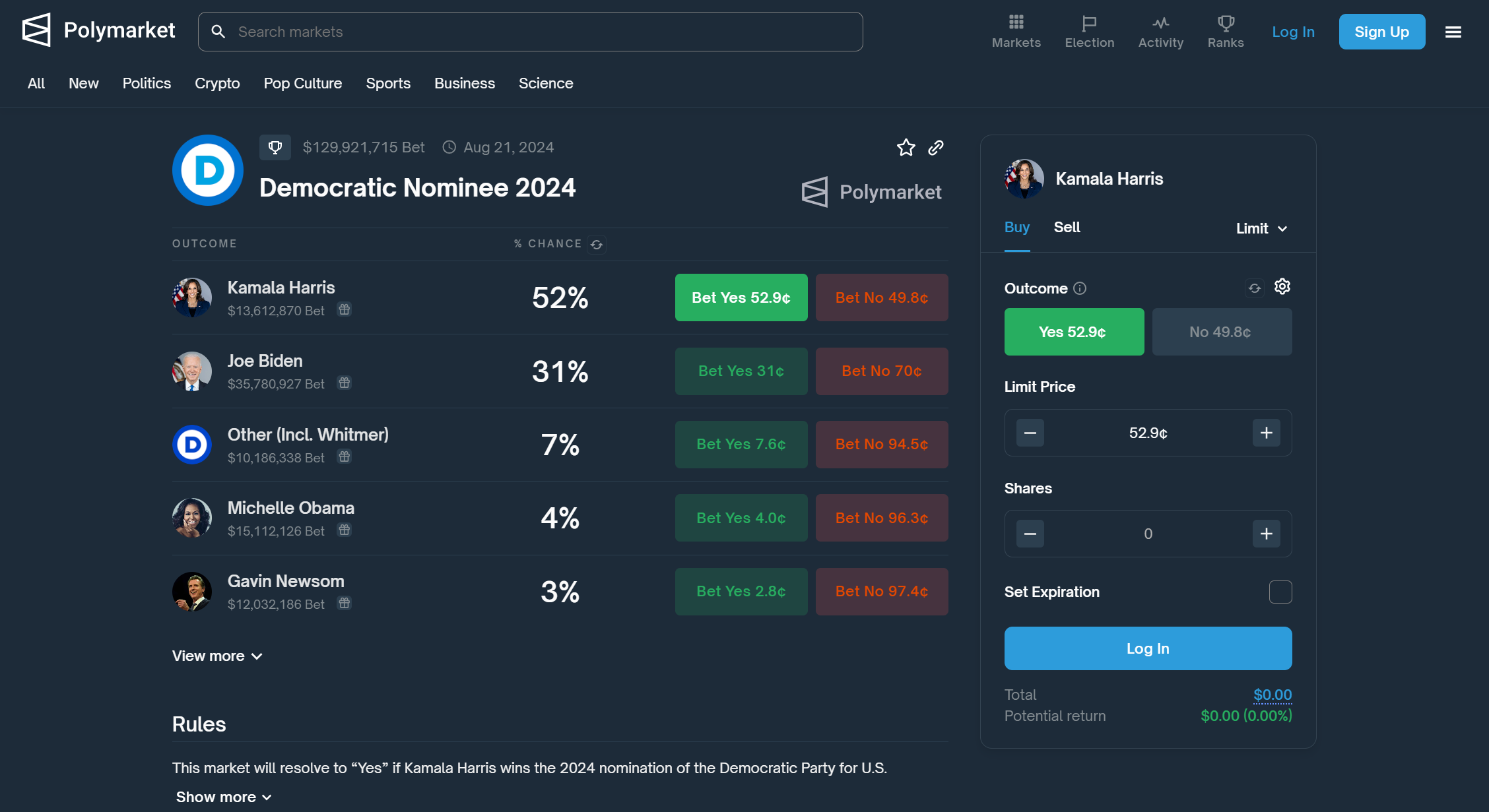Image resolution: width=1489 pixels, height=812 pixels.
Task: Click the Sign Up button
Action: tap(1381, 32)
